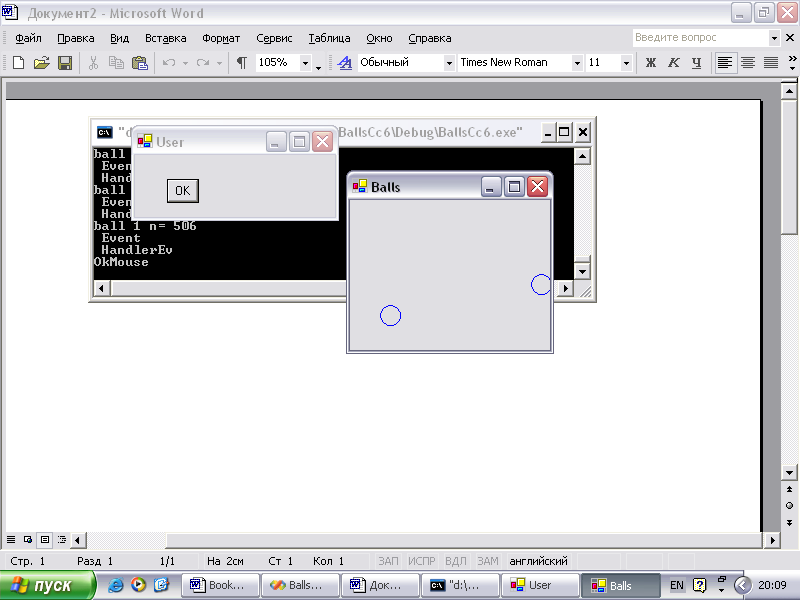
Task: Open the undo history dropdown arrow
Action: coord(185,63)
